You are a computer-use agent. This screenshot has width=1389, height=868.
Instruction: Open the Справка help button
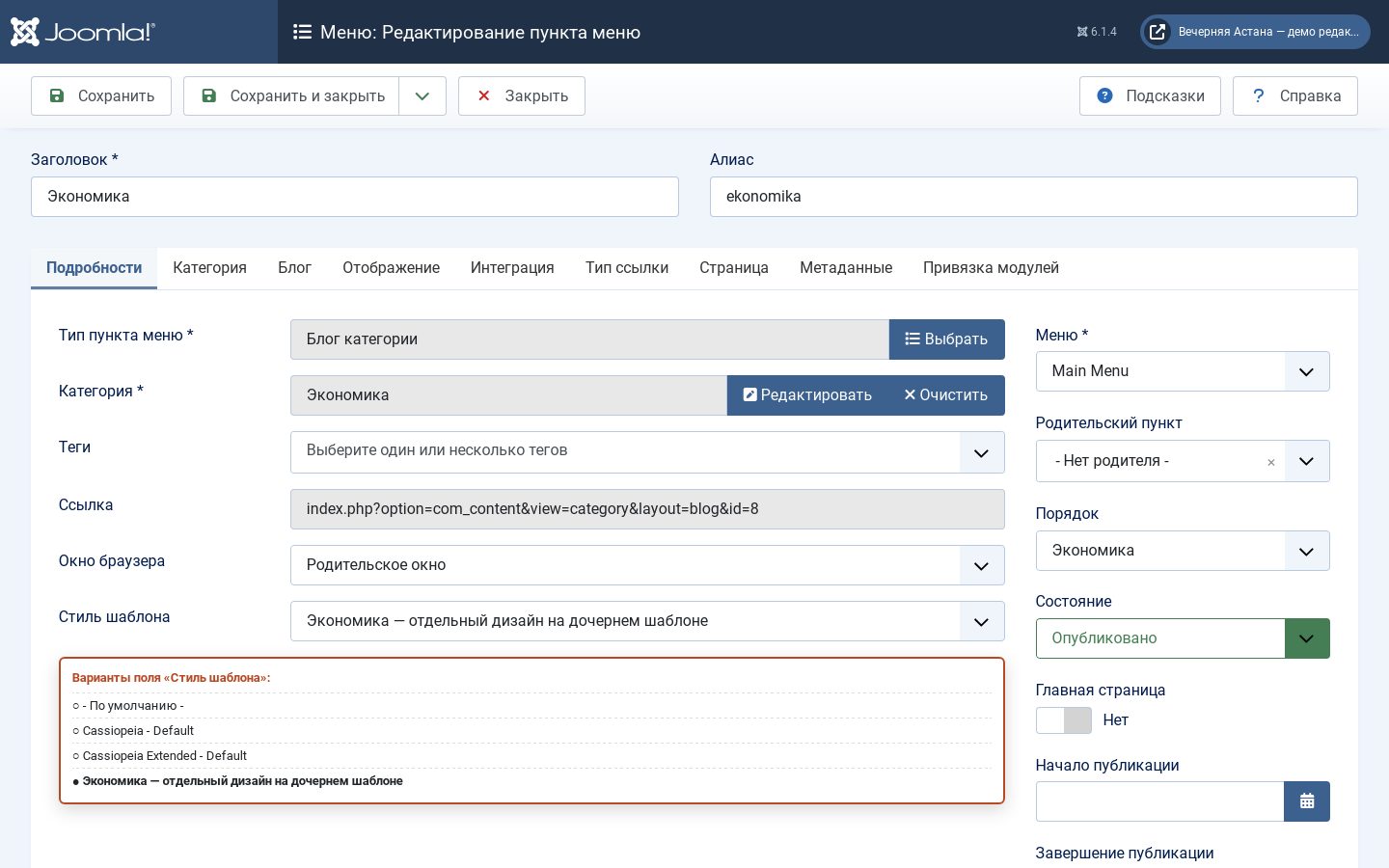pyautogui.click(x=1295, y=96)
